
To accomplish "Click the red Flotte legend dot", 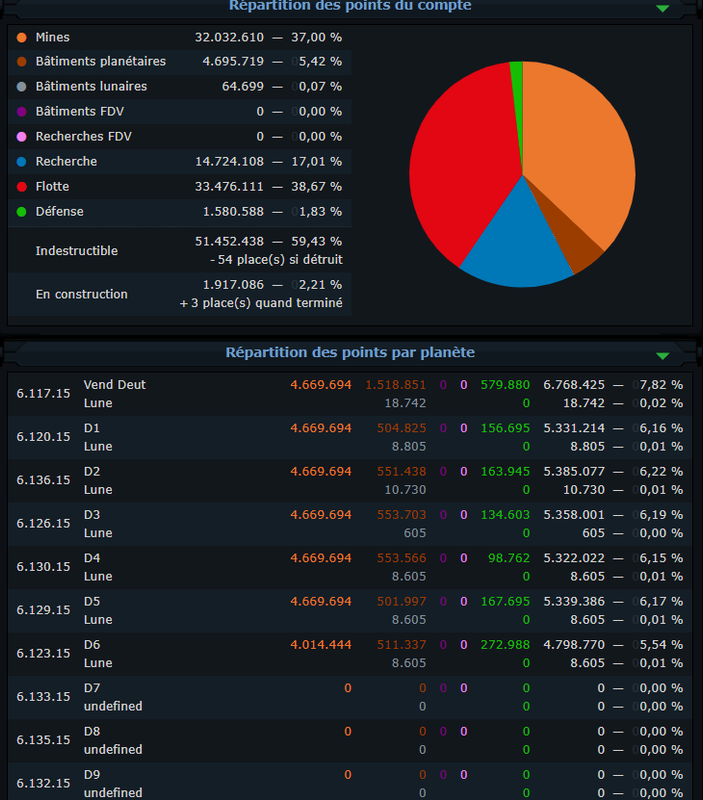I will point(21,187).
